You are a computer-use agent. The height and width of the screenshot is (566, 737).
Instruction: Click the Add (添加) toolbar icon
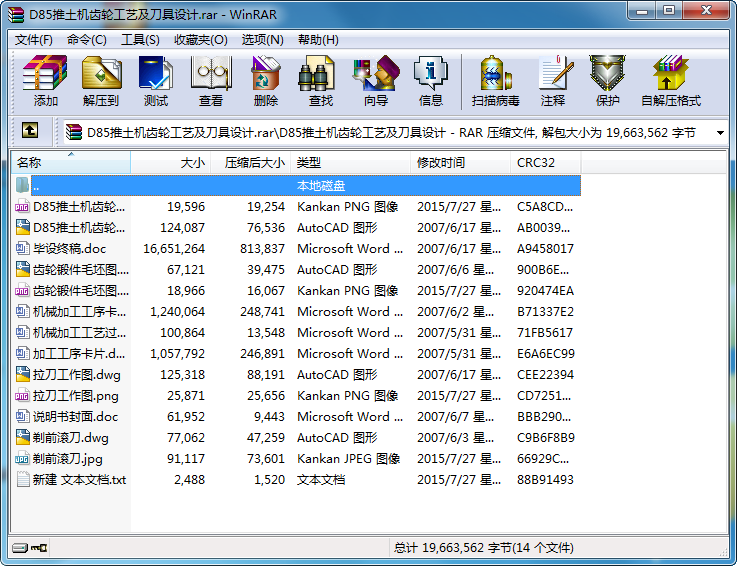(45, 73)
